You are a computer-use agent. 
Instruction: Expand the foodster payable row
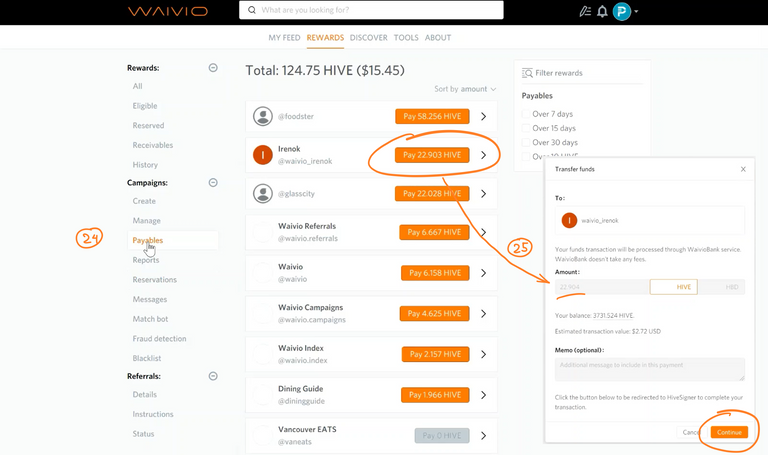click(x=483, y=116)
